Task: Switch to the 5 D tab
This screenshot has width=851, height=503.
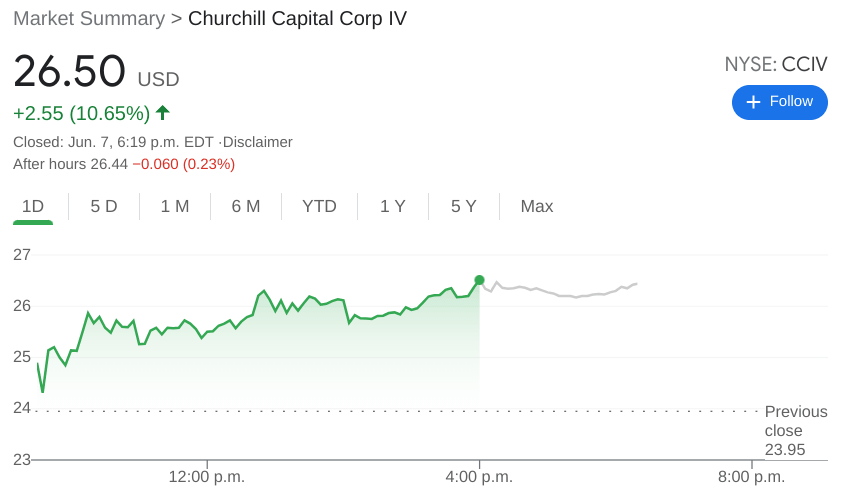Action: tap(104, 207)
